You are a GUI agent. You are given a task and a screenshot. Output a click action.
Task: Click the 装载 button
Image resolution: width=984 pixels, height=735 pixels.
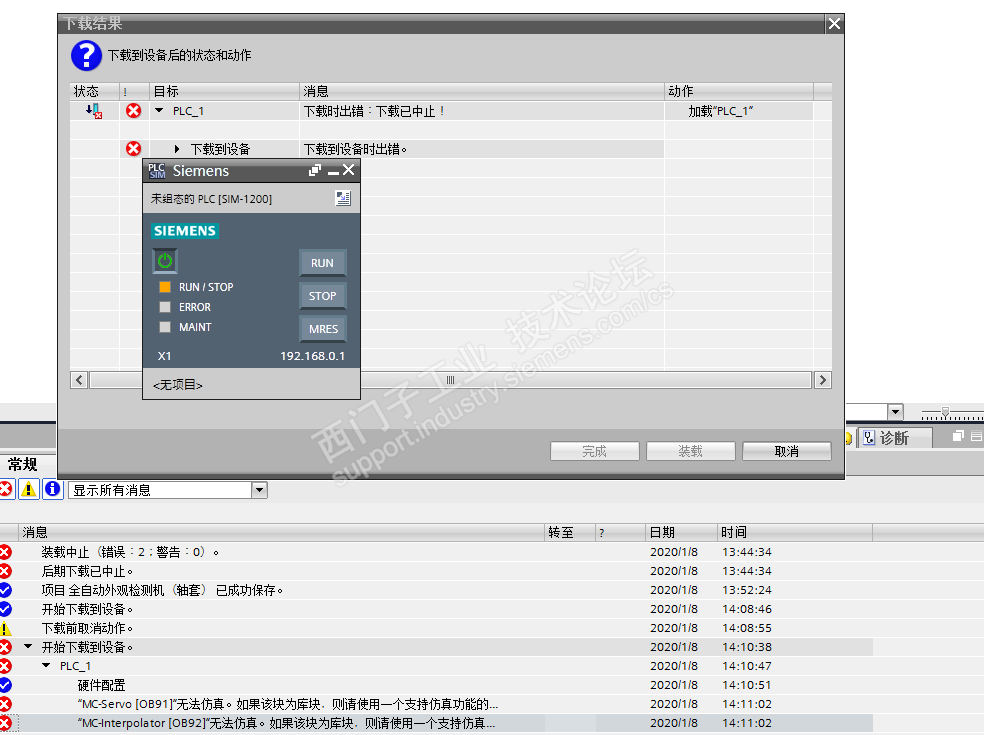[x=690, y=451]
